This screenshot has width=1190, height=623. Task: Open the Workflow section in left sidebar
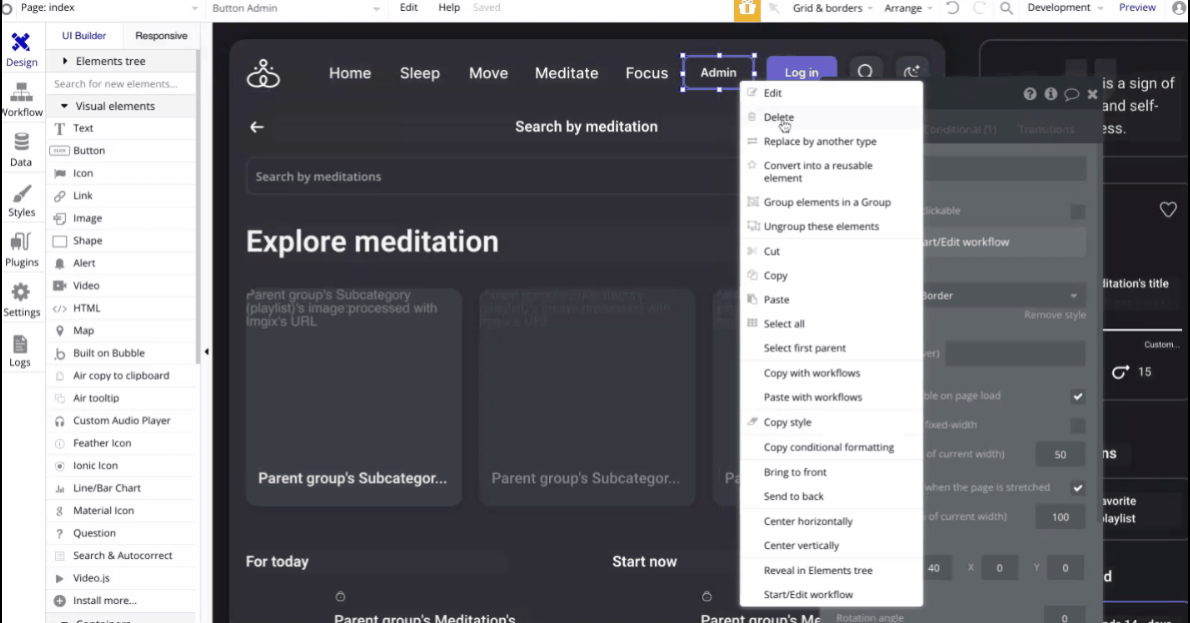click(21, 98)
